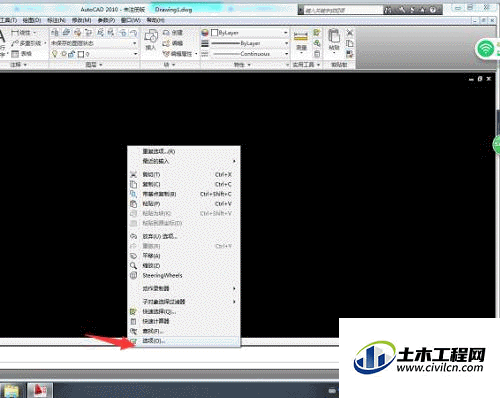Choose 放弃(U) undo entry in the context menu
Image resolution: width=500 pixels, height=398 pixels.
[x=184, y=236]
